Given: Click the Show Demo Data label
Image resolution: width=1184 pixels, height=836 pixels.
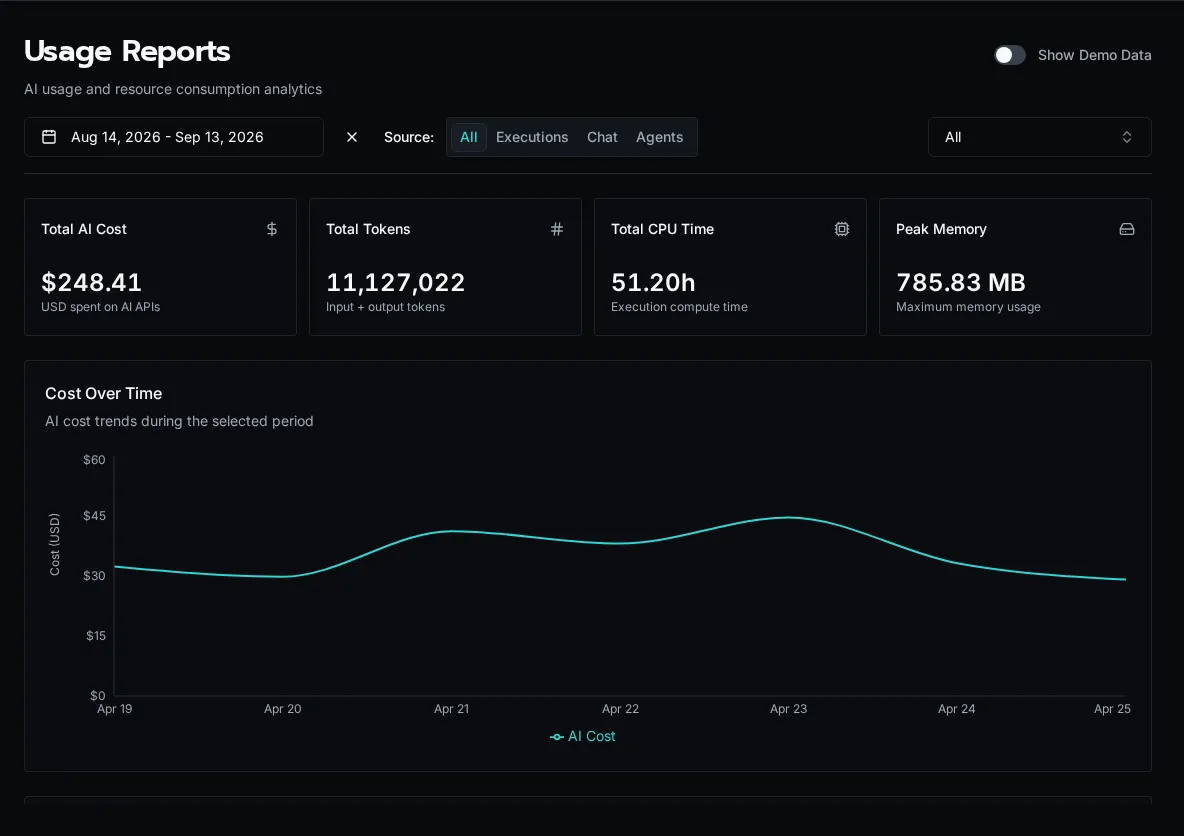Looking at the screenshot, I should (1094, 55).
